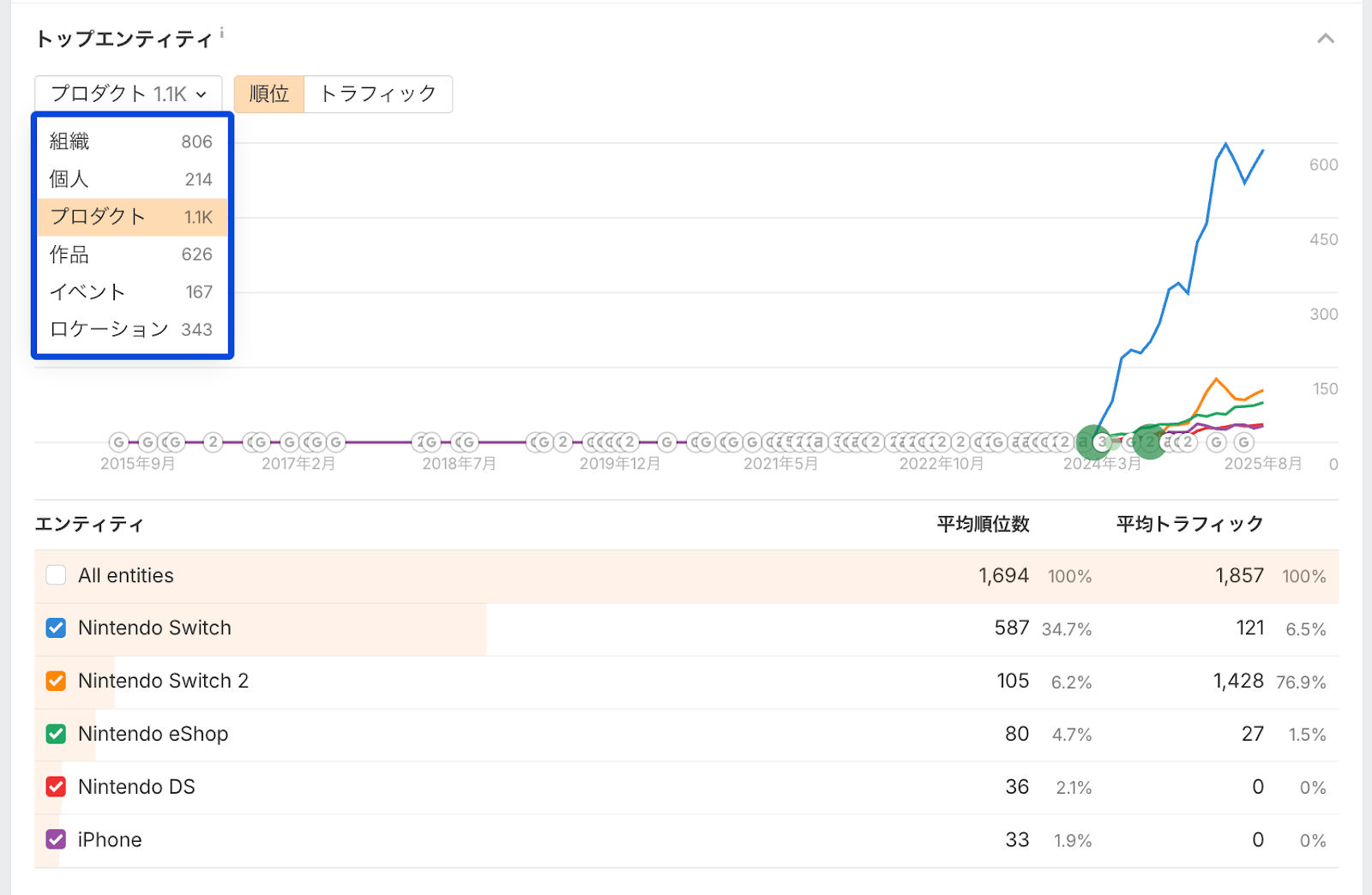Click the blue line peak on the chart
Viewport: 1372px width, 895px height.
tap(1225, 144)
